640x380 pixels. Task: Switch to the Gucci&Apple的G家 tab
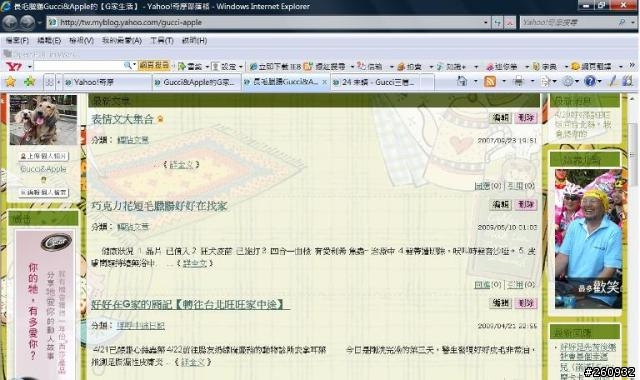point(196,82)
